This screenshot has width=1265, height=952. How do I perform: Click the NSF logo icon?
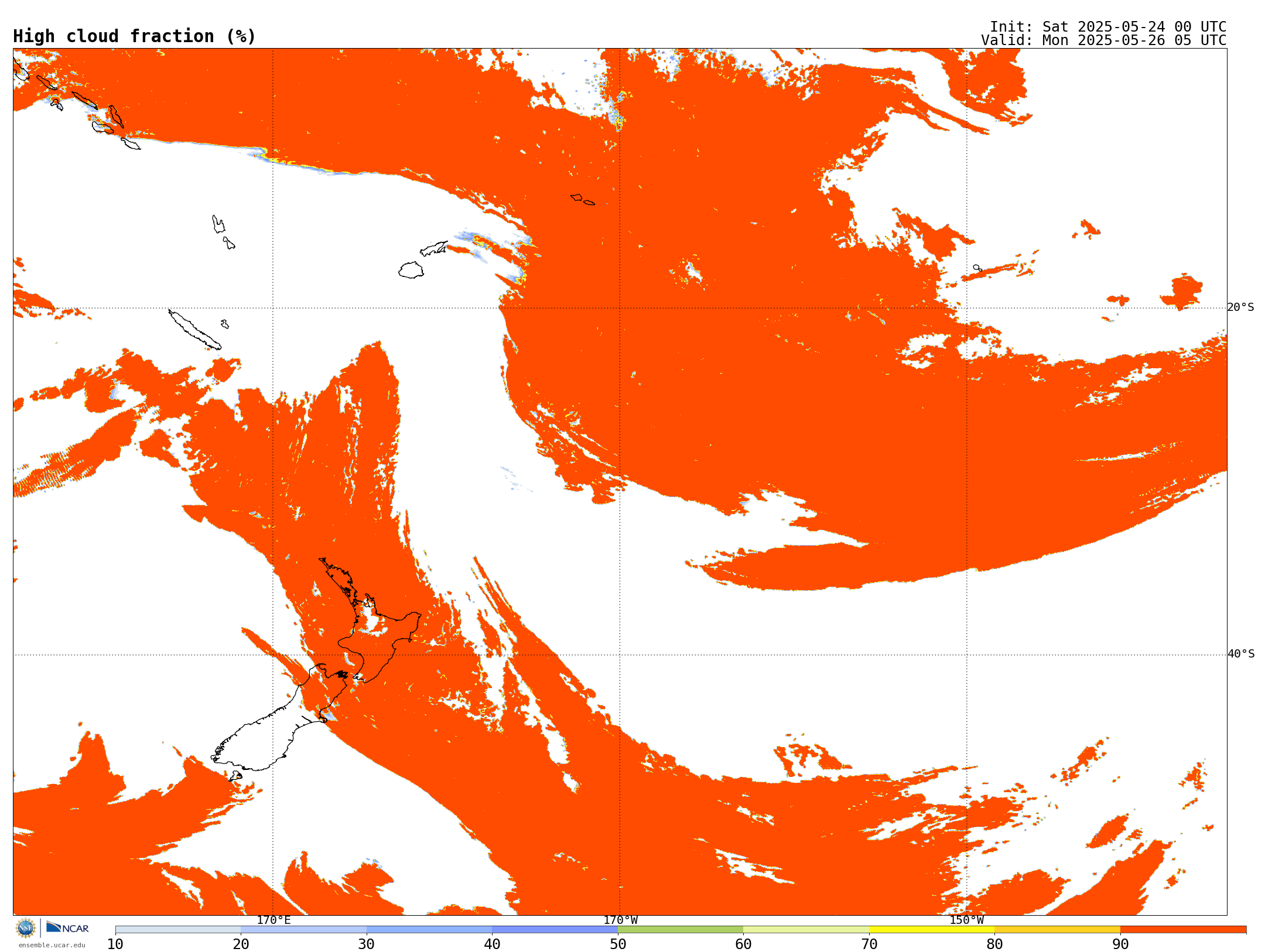point(26,928)
